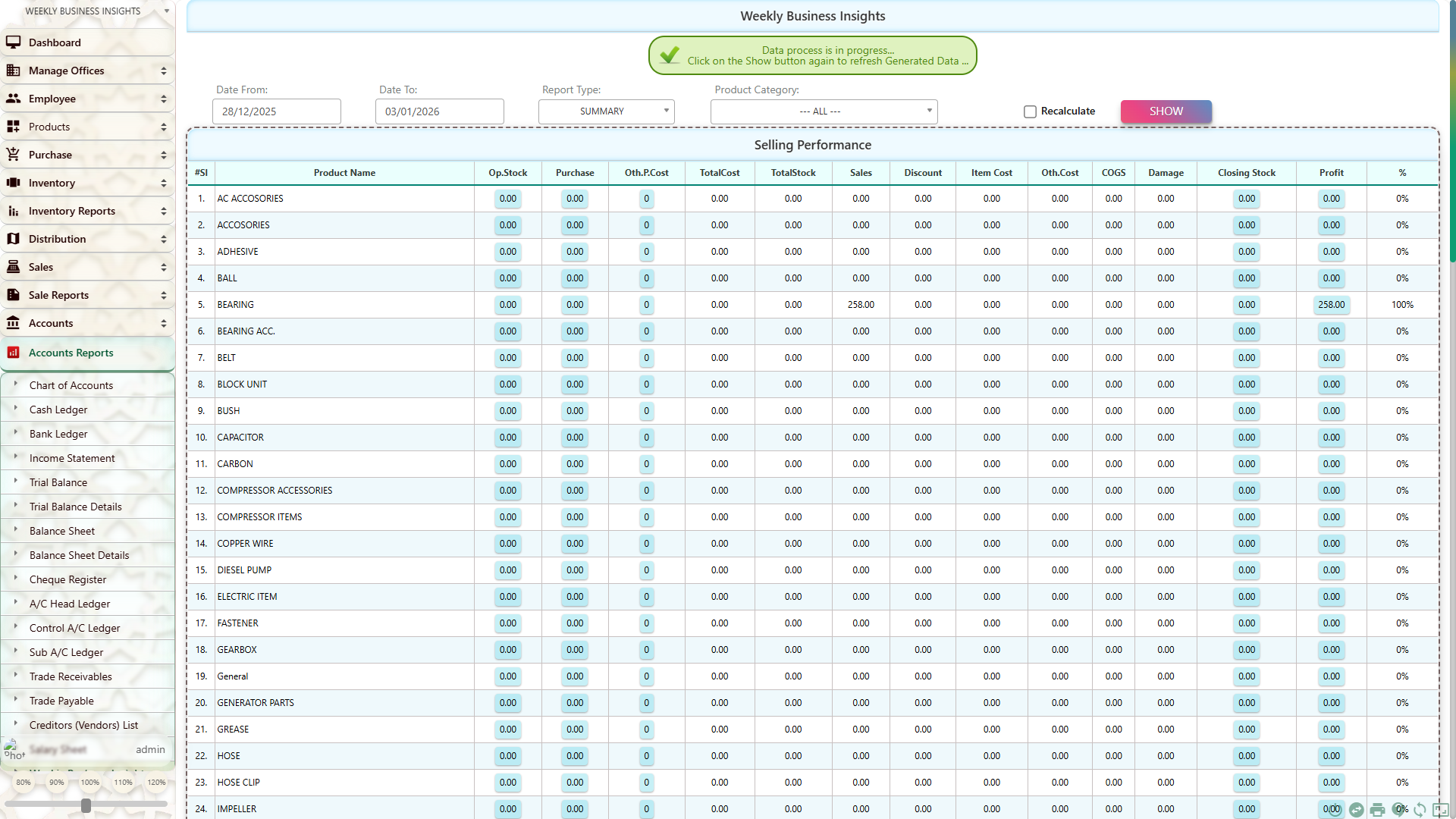Click the zoom slider handle

click(x=86, y=805)
